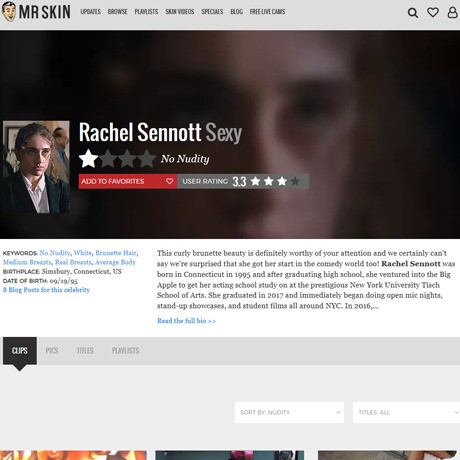Open the favorites heart icon in header

point(433,12)
